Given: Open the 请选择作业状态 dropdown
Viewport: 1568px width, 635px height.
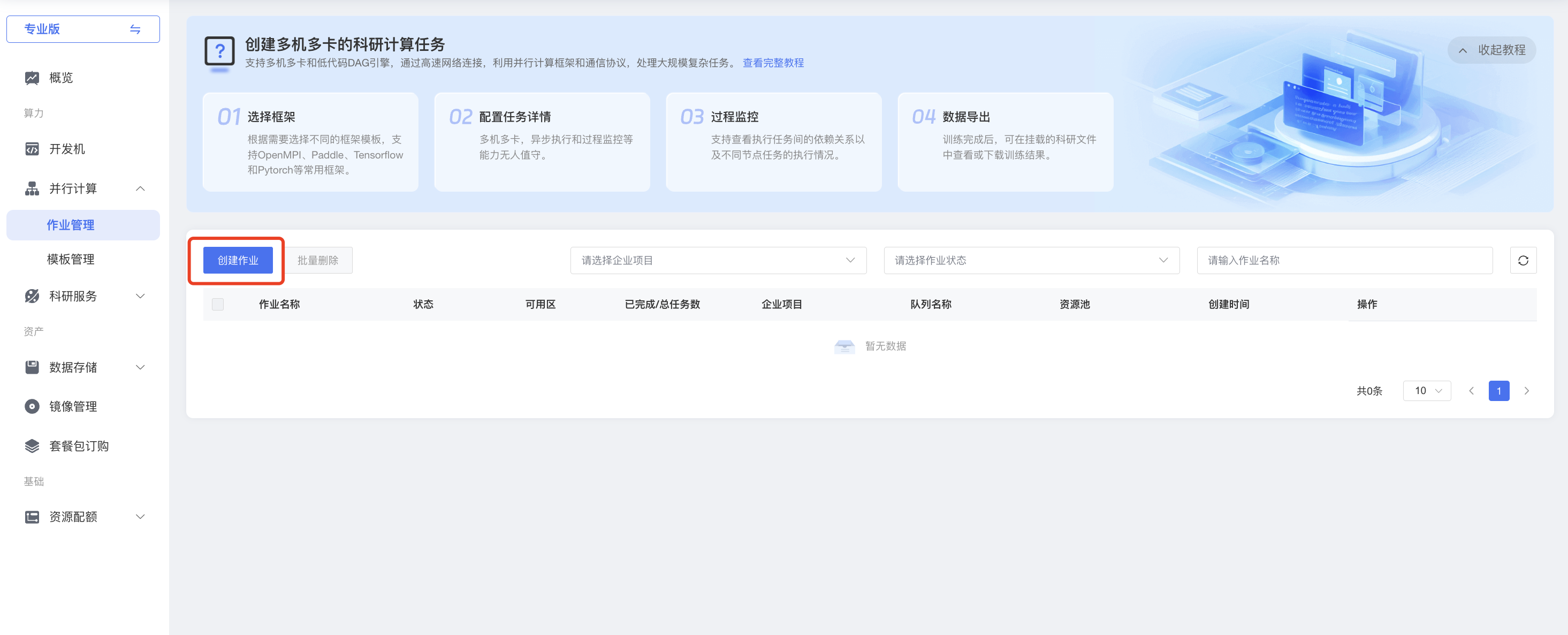Looking at the screenshot, I should pyautogui.click(x=1032, y=261).
